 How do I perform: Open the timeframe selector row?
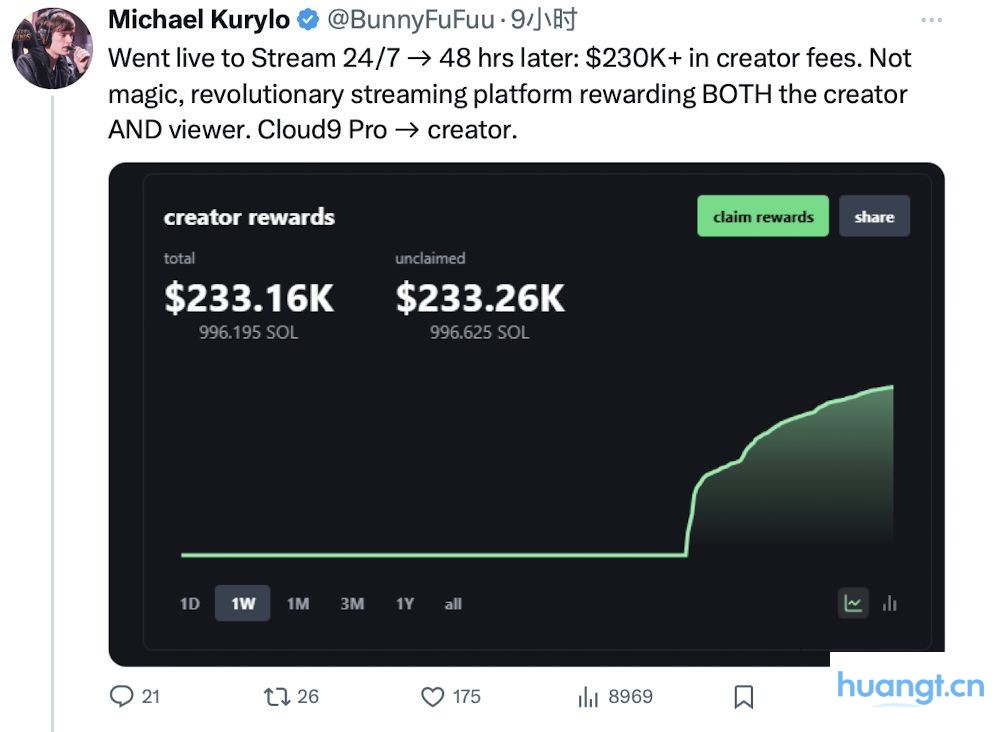[x=320, y=604]
